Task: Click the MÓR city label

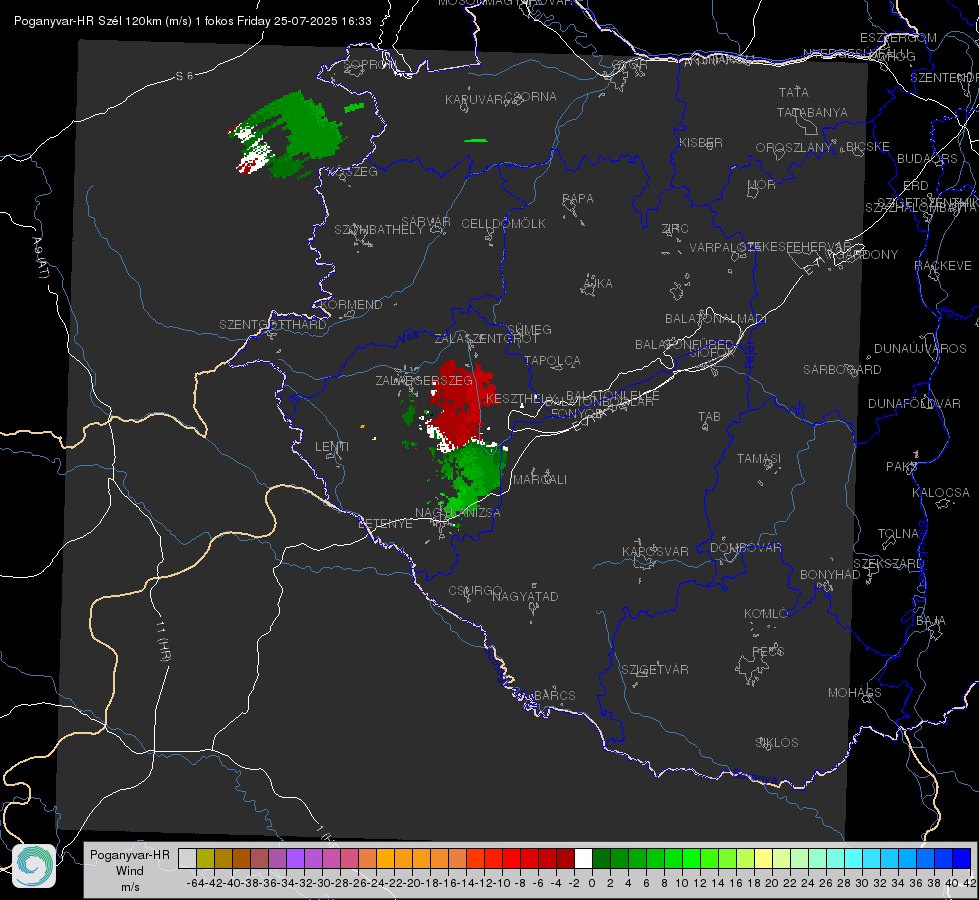Action: [x=762, y=184]
